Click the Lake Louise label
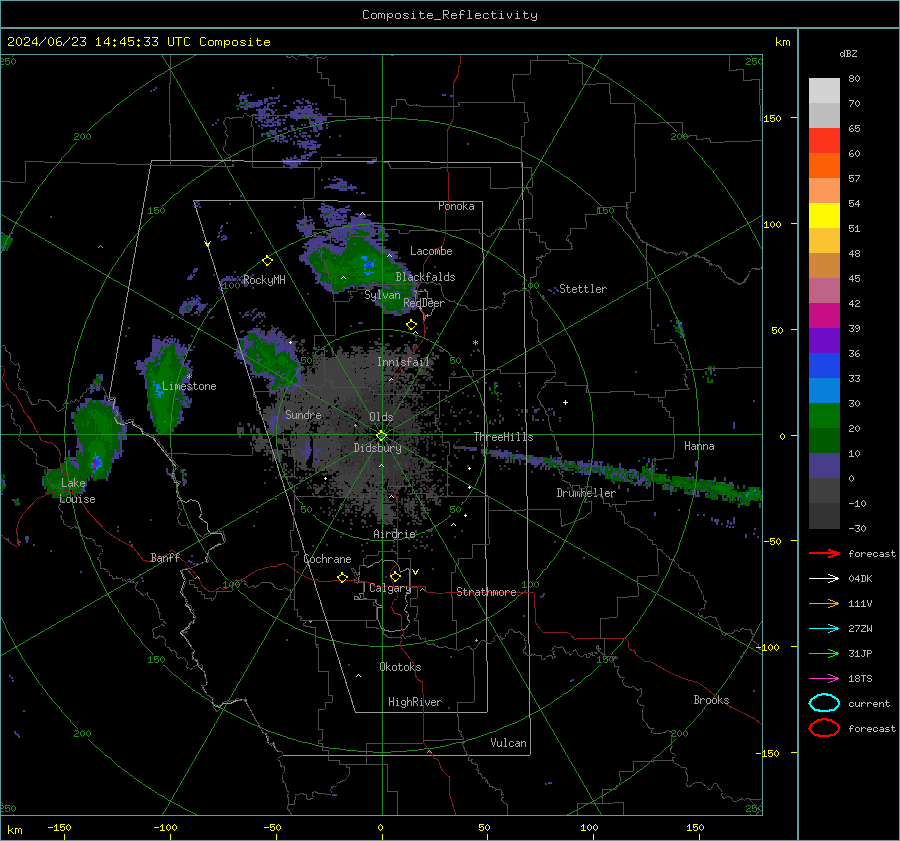Viewport: 900px width, 841px height. [x=77, y=491]
